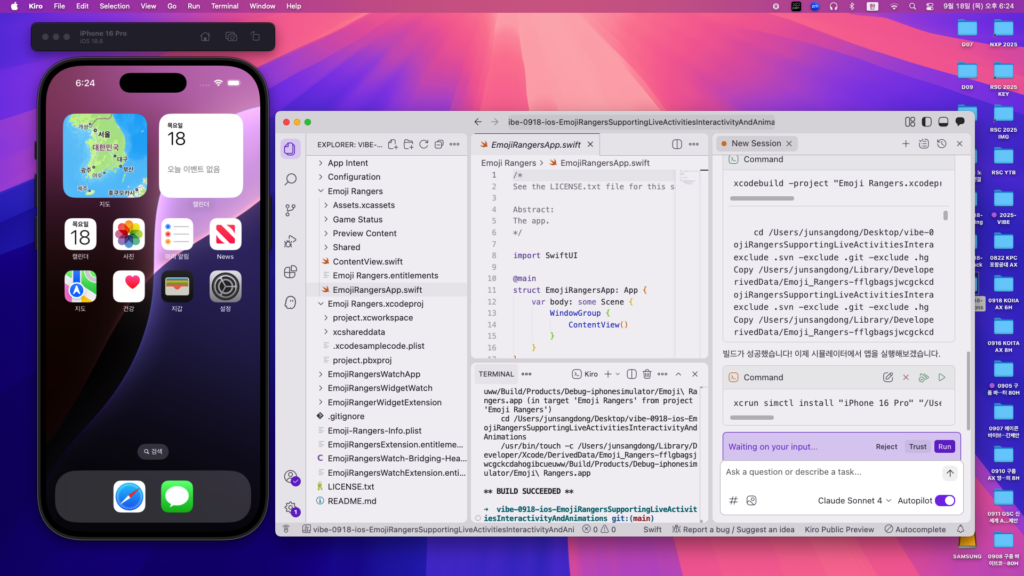The height and width of the screenshot is (576, 1024).
Task: Split the editor with the split icon
Action: tap(678, 144)
